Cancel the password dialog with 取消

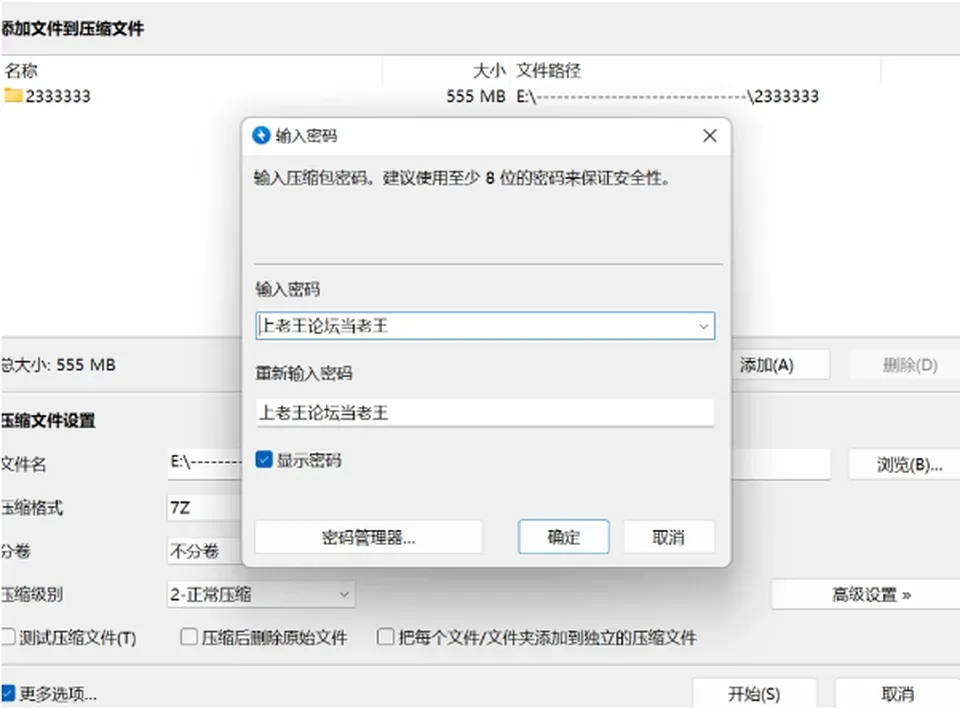669,537
